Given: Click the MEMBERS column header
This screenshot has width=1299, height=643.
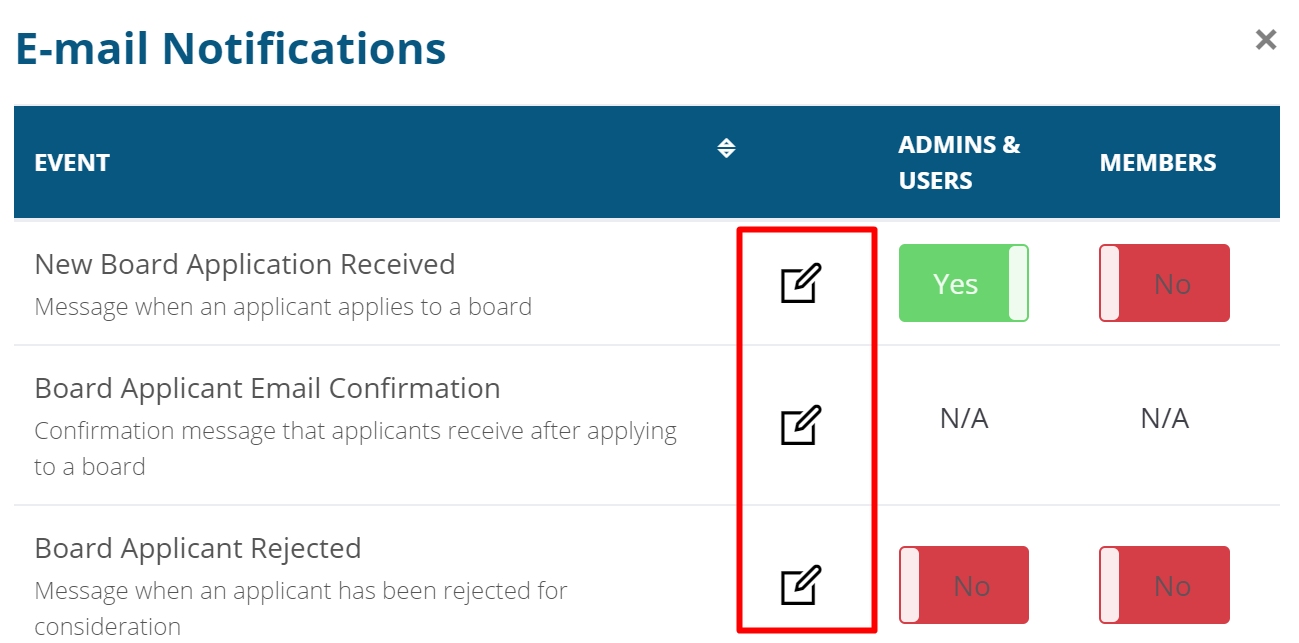Looking at the screenshot, I should pos(1158,163).
